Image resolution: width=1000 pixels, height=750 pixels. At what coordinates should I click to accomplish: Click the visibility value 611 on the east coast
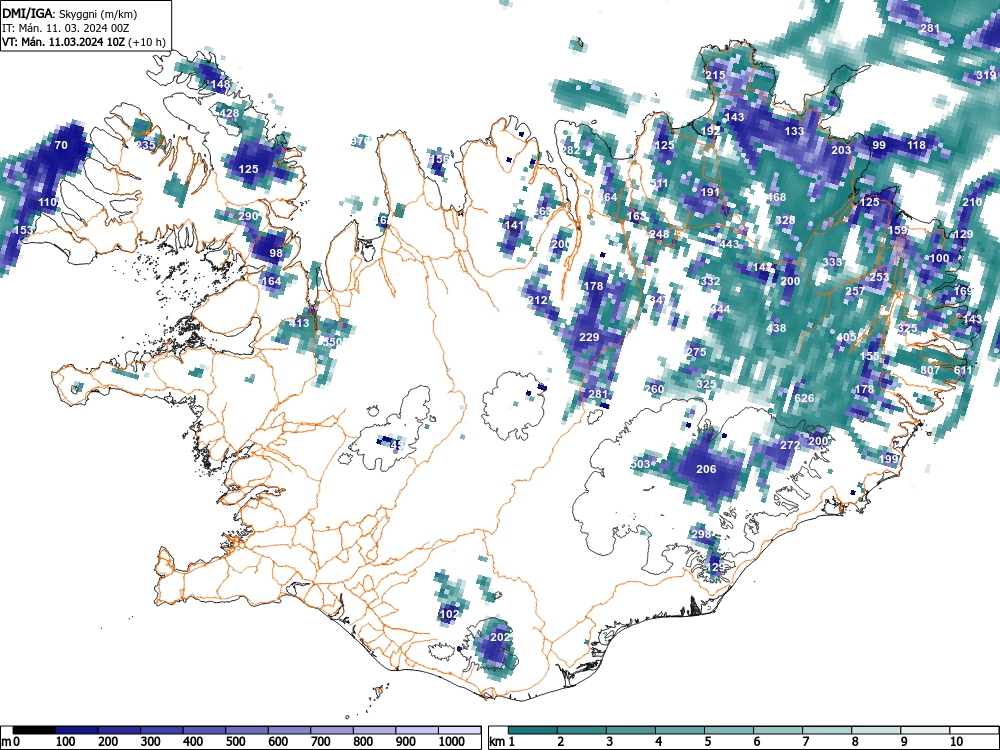click(x=963, y=370)
